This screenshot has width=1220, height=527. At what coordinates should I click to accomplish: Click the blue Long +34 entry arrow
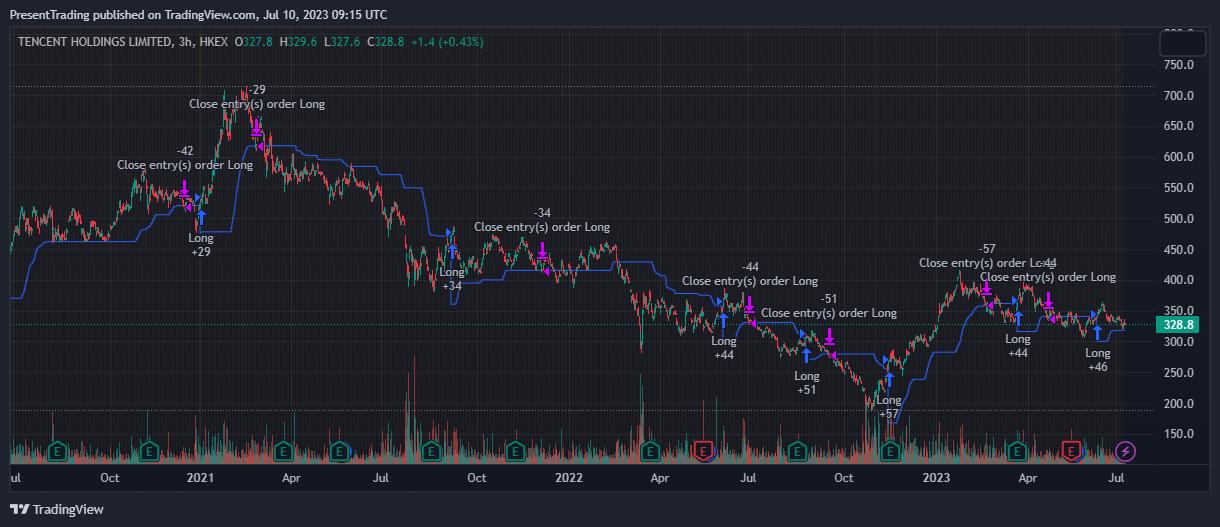point(452,252)
